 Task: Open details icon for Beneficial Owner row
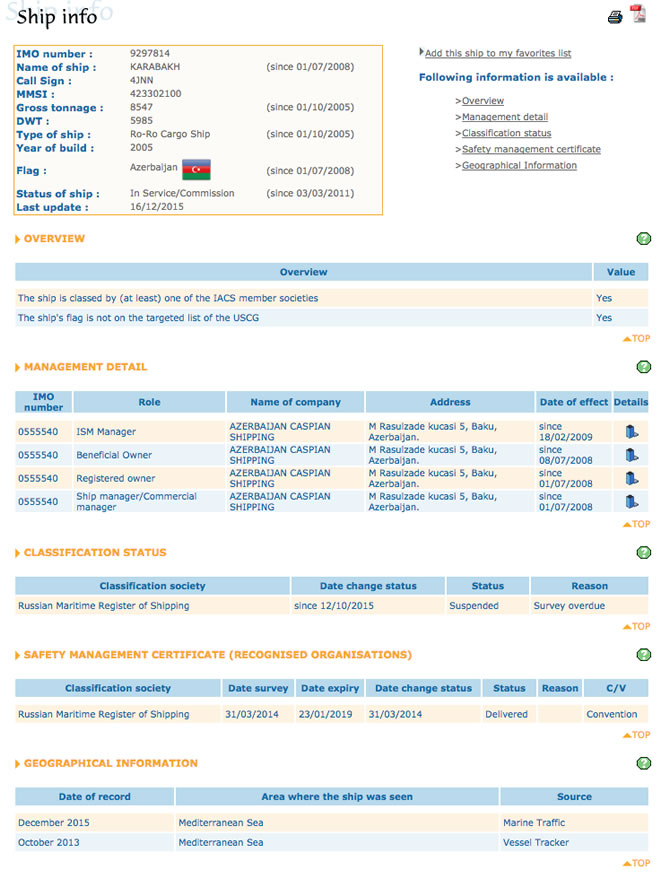coord(631,455)
